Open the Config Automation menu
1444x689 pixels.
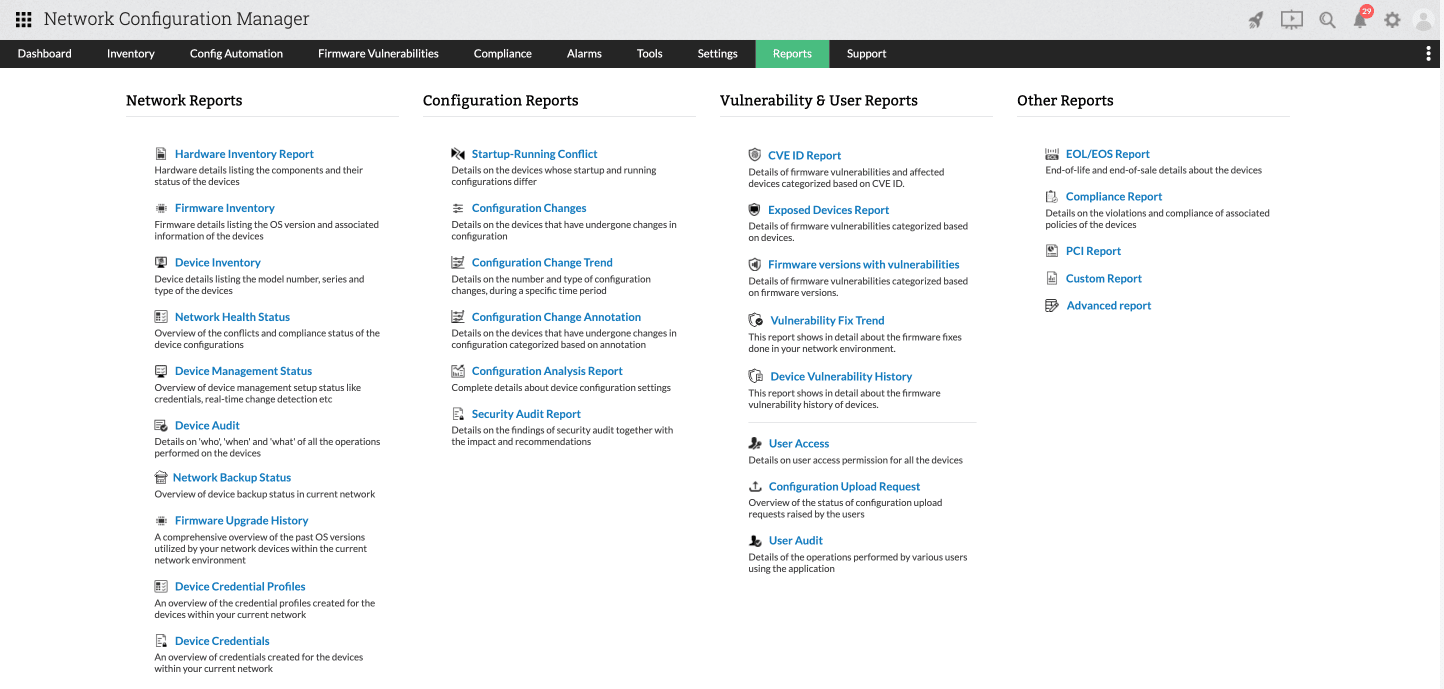point(236,53)
